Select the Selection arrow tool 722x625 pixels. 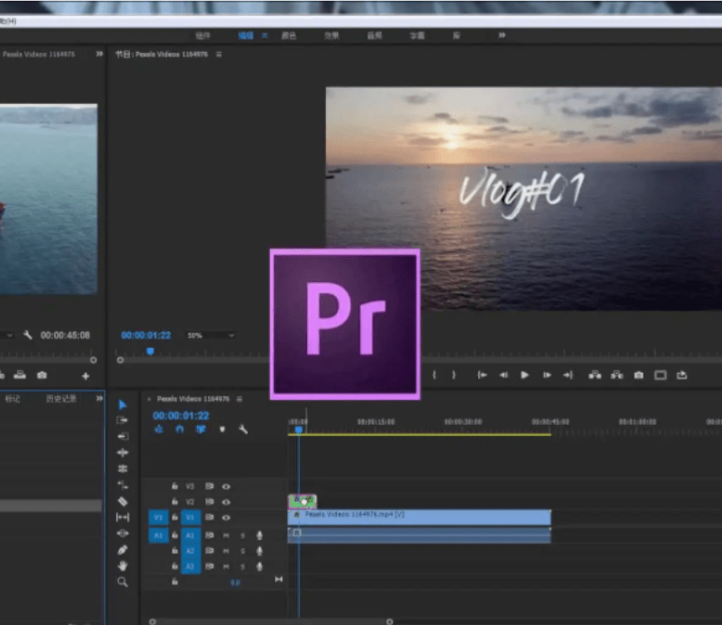coord(122,405)
